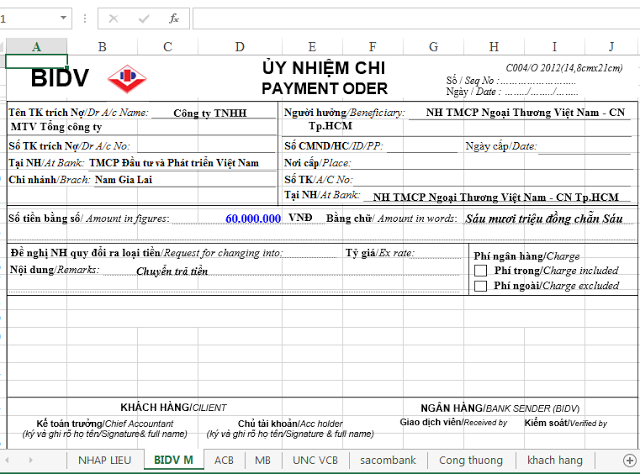Click the Enter checkmark icon in formula bar
Viewport: 640px width, 474px height.
pos(143,18)
